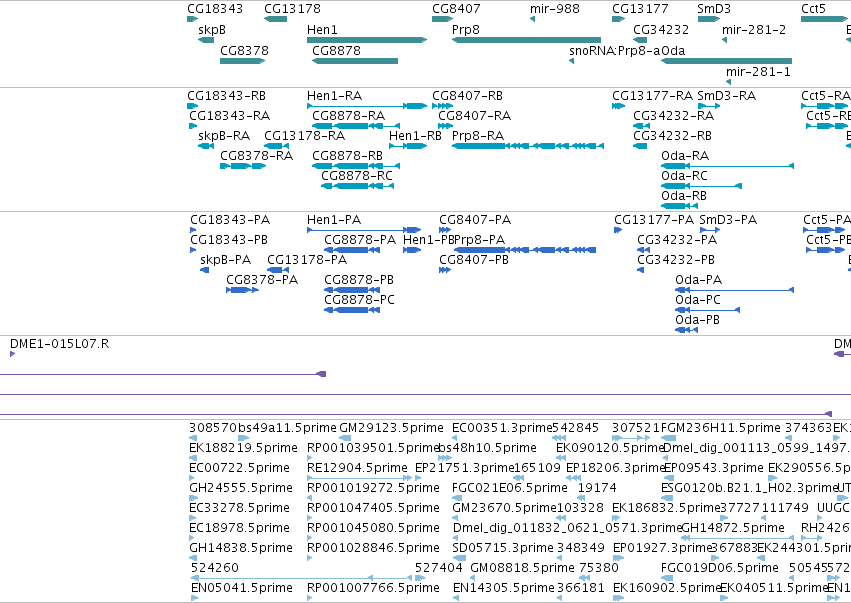The width and height of the screenshot is (851, 603).
Task: Select the Oda-RB transcript glyph
Action: tap(679, 206)
